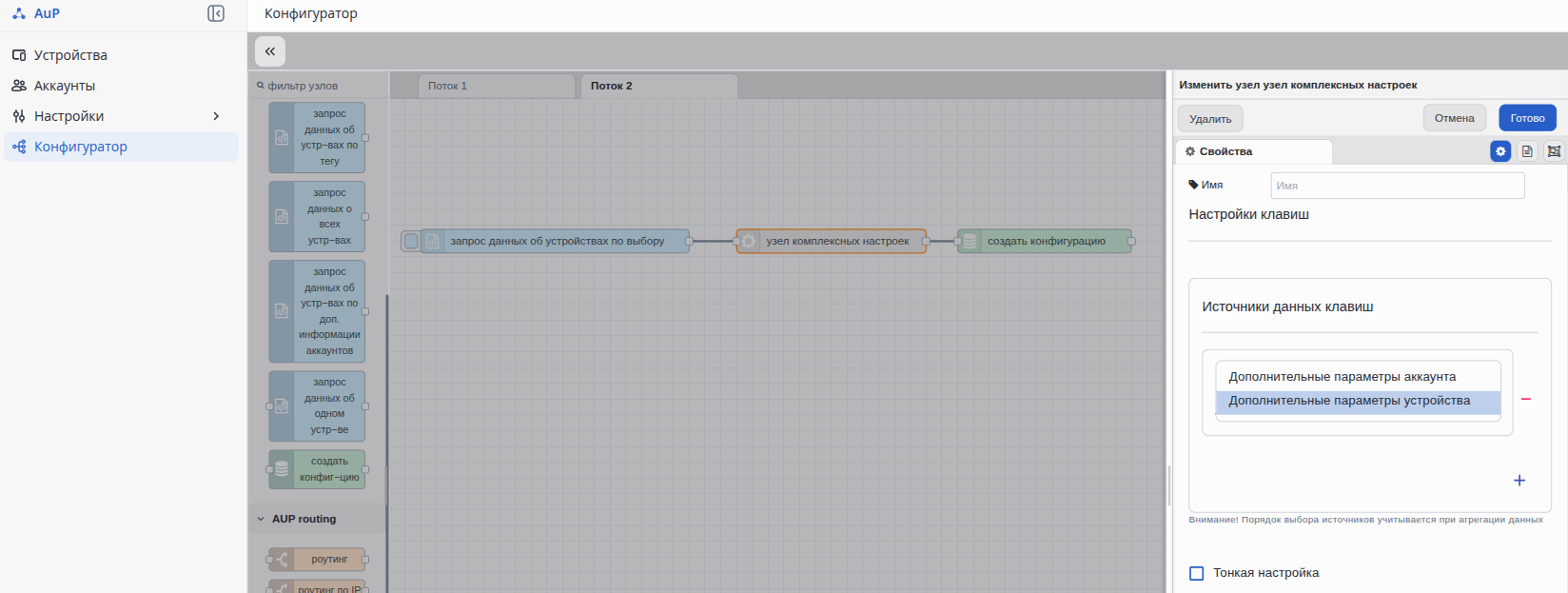Click file icon on palette по тегу node
This screenshot has height=593, width=1568.
pyautogui.click(x=282, y=138)
